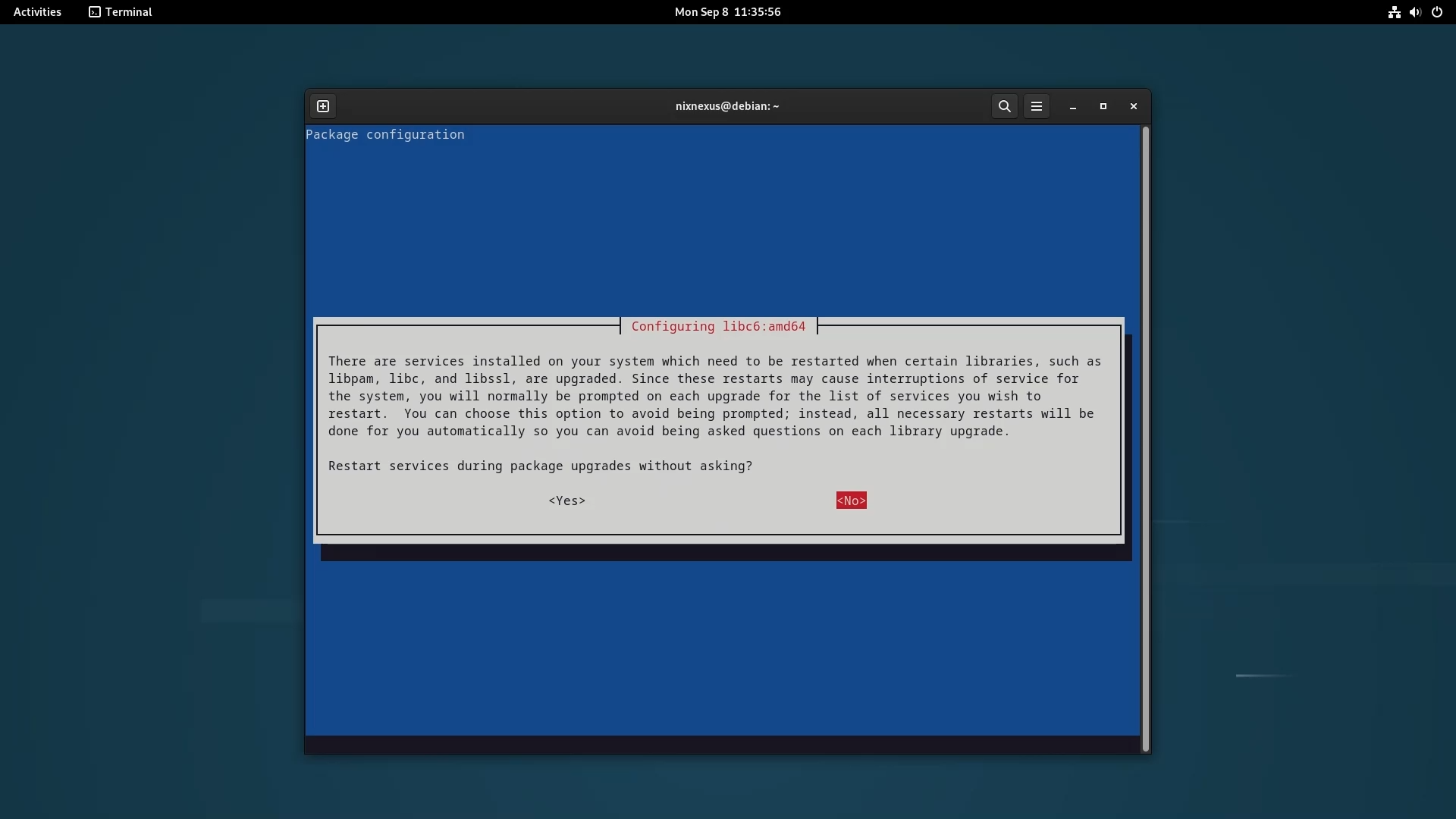Click the terminal vertical scrollbar
This screenshot has width=1456, height=819.
pos(1145,438)
